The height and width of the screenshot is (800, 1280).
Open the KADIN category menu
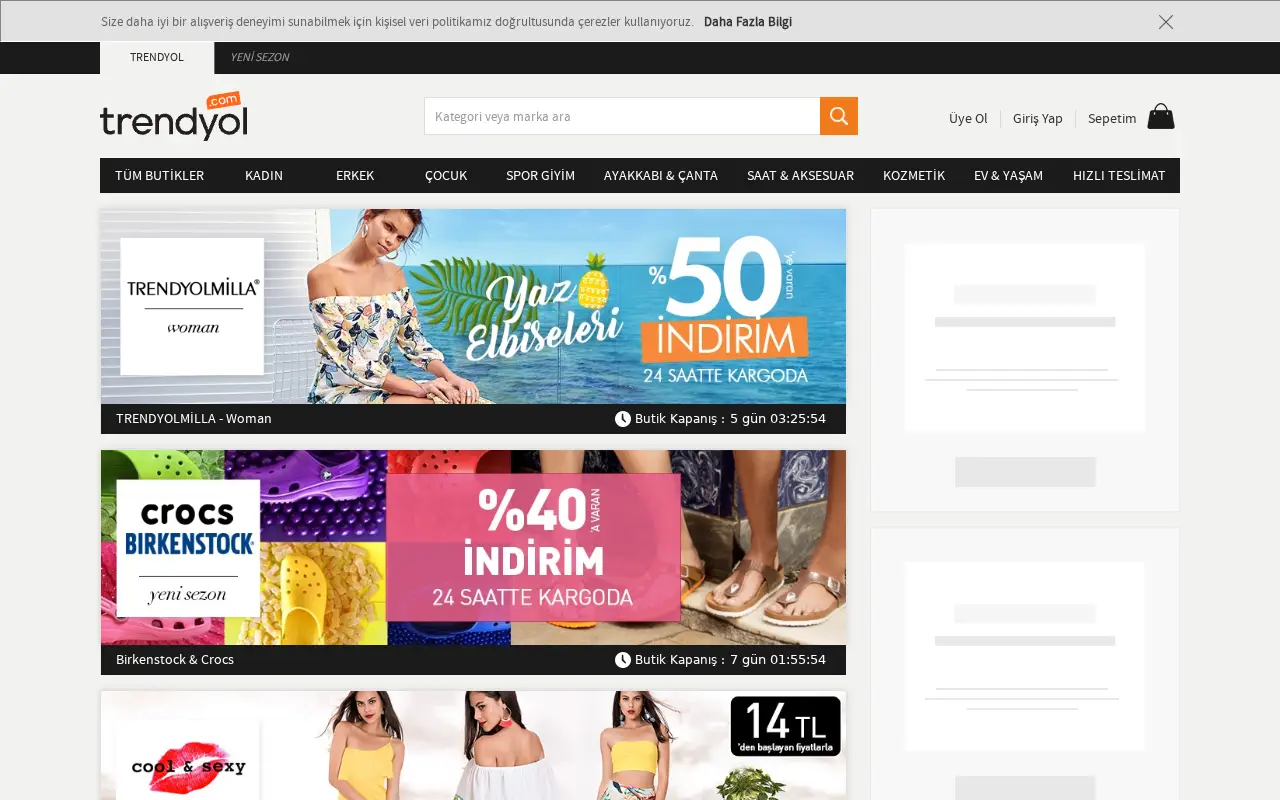(264, 175)
